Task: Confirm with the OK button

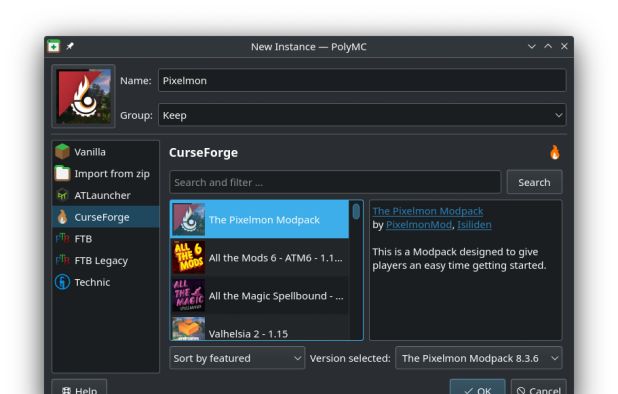Action: (478, 388)
